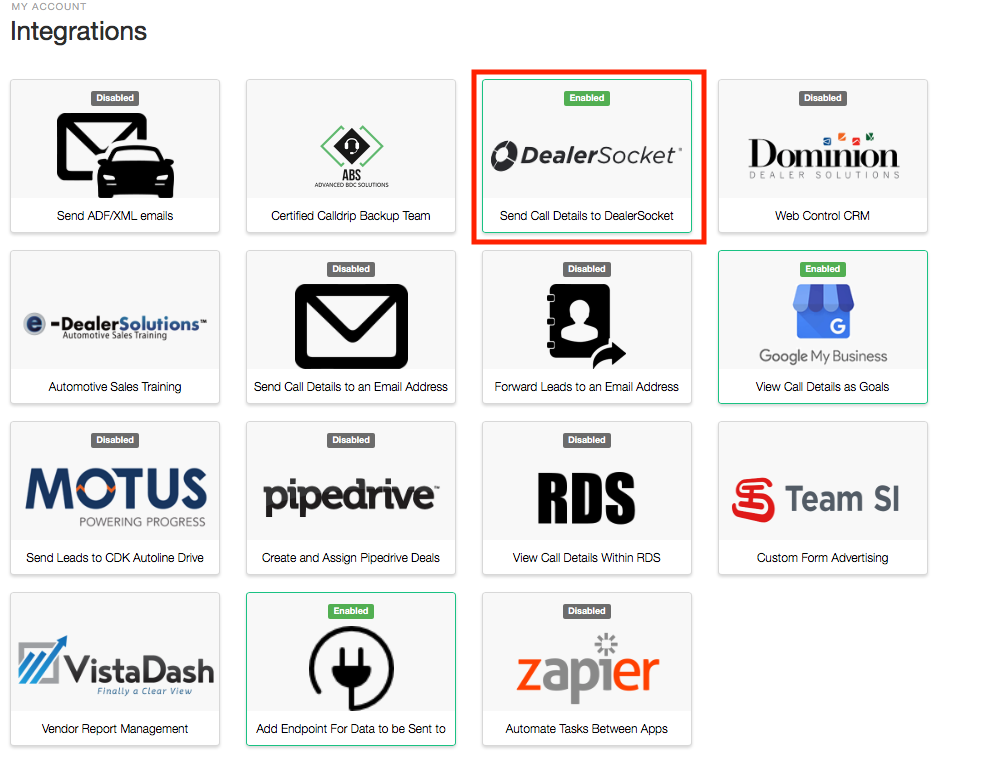The width and height of the screenshot is (997, 767).
Task: Click the MOTUS Powering Progress logo
Action: click(x=116, y=497)
